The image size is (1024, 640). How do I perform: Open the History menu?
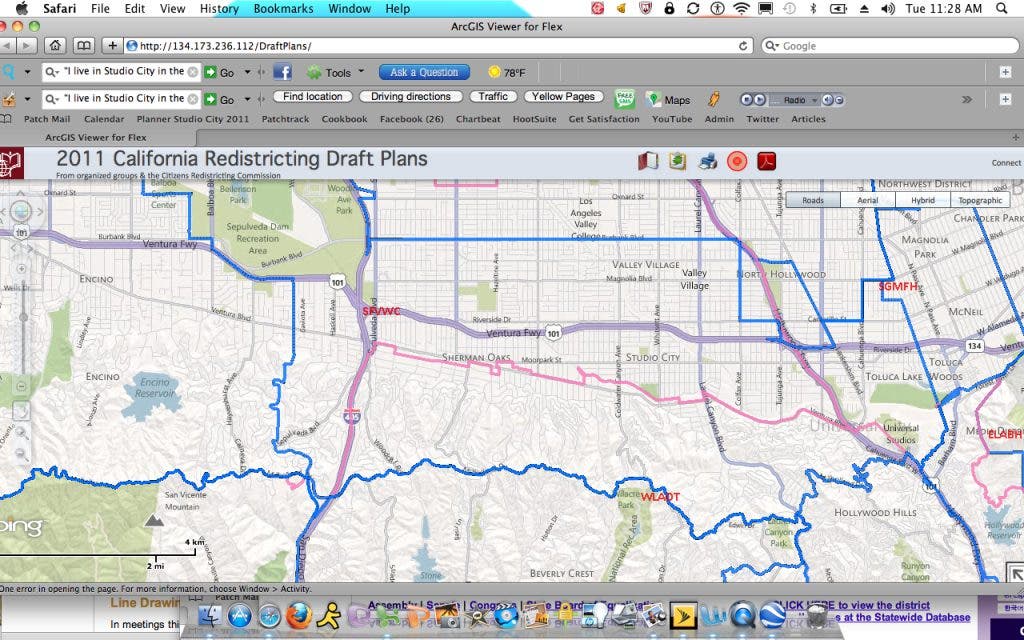click(219, 8)
